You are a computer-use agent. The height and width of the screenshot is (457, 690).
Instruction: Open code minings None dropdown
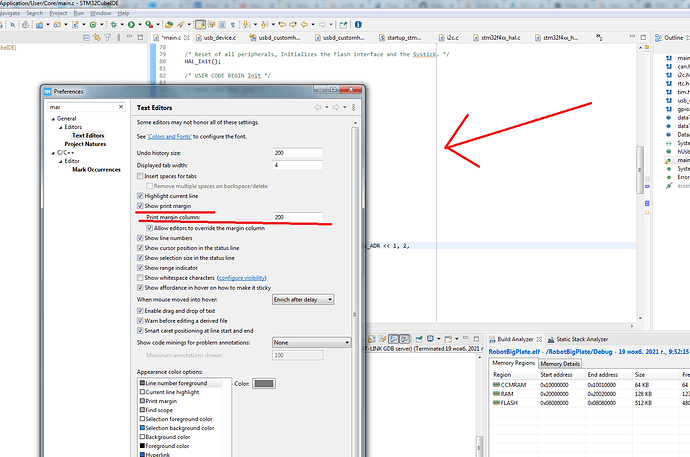pyautogui.click(x=311, y=342)
